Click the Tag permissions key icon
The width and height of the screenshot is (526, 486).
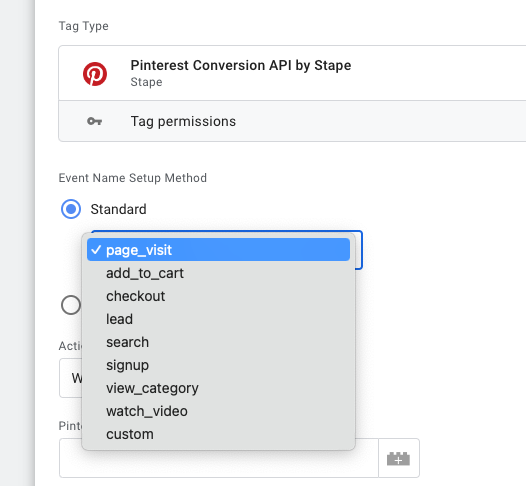pos(94,121)
